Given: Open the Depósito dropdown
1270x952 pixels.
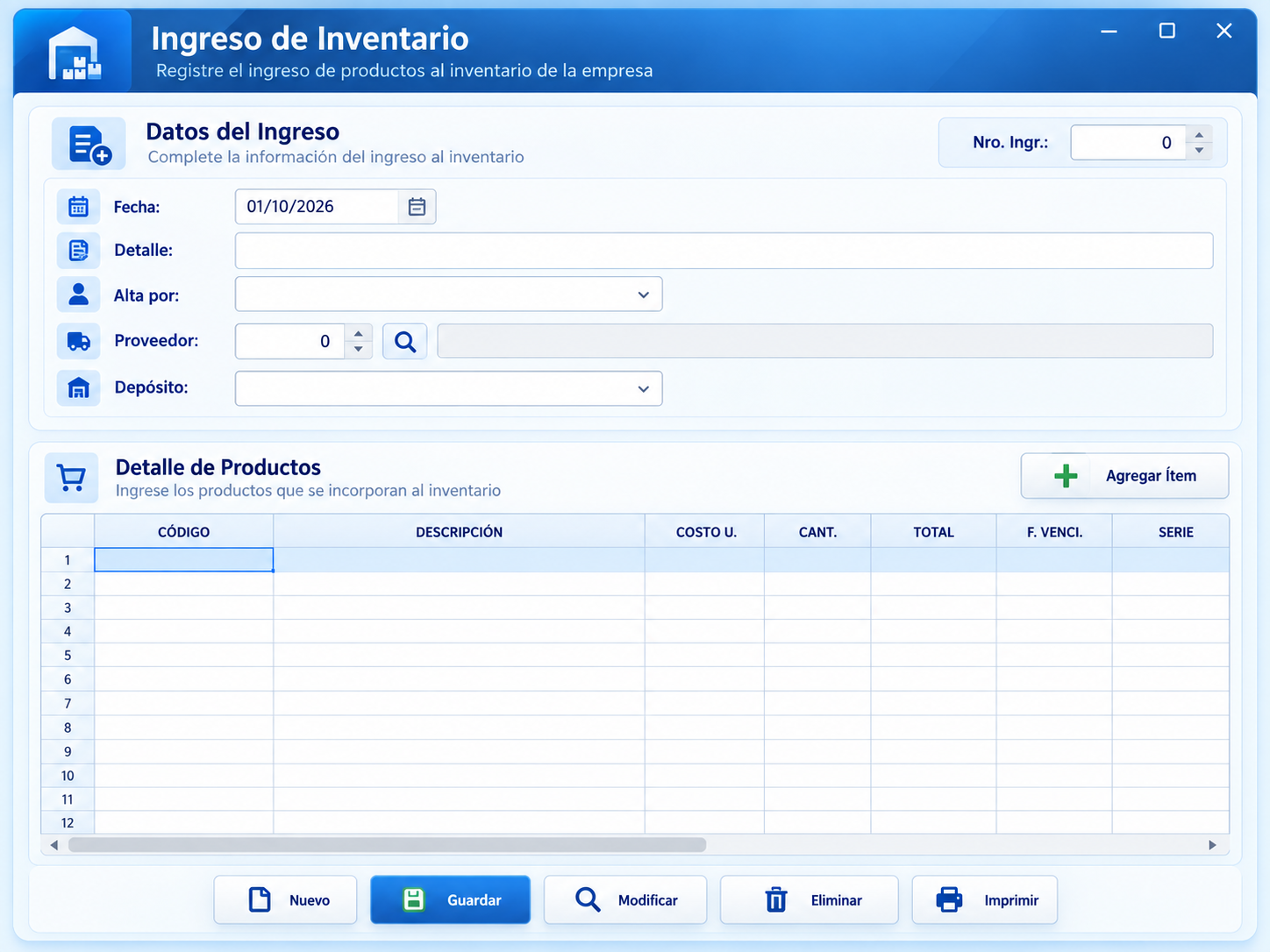Looking at the screenshot, I should (x=644, y=389).
